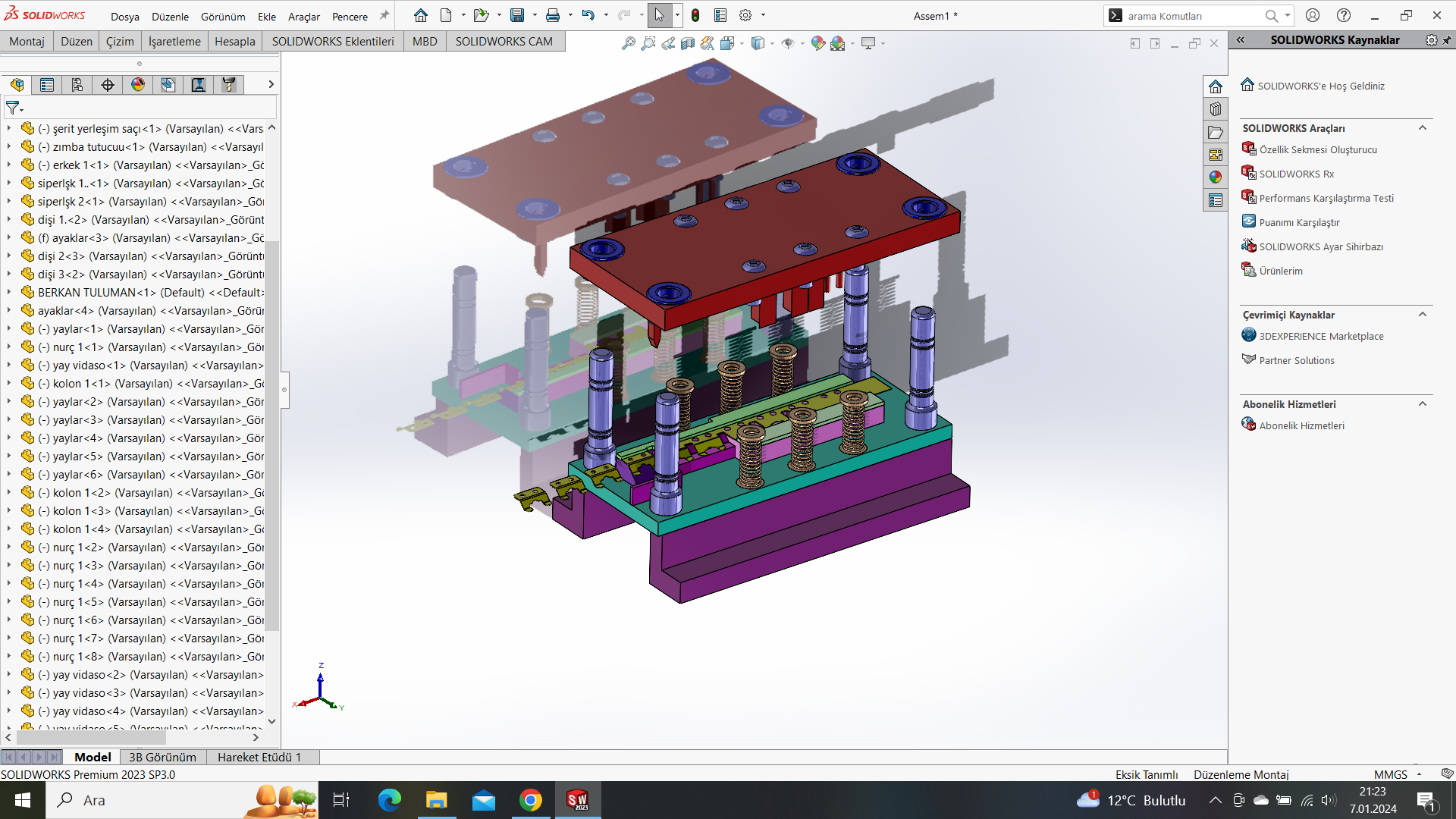The height and width of the screenshot is (819, 1456).
Task: Open the DimXpertManager crosshair tab
Action: 108,85
